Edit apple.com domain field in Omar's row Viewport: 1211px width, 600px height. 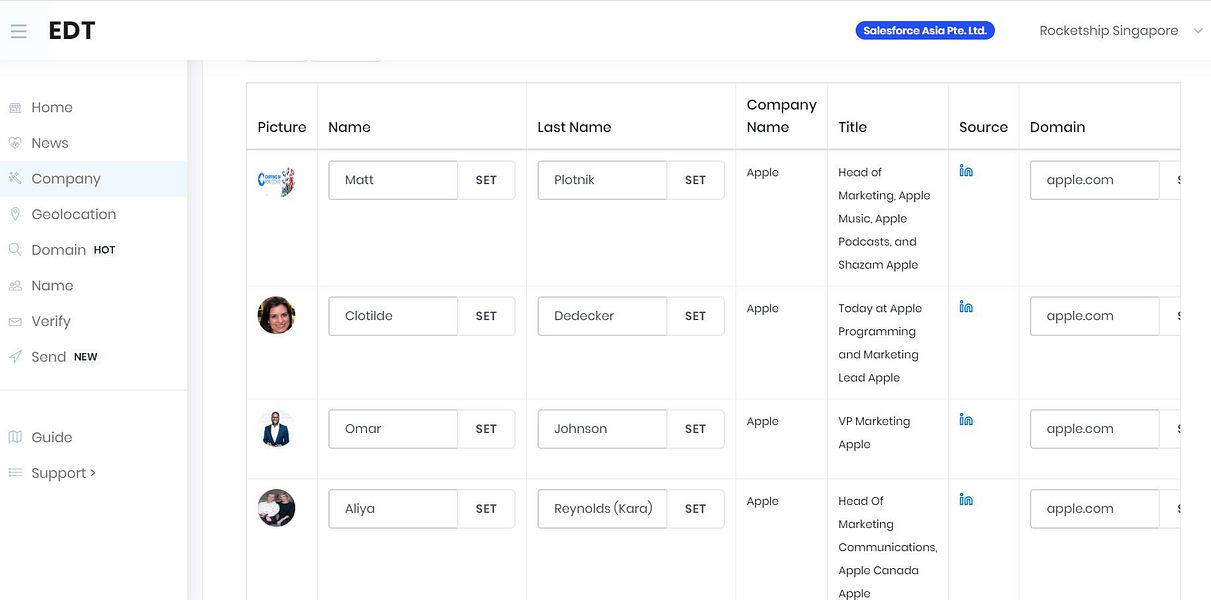click(x=1095, y=429)
